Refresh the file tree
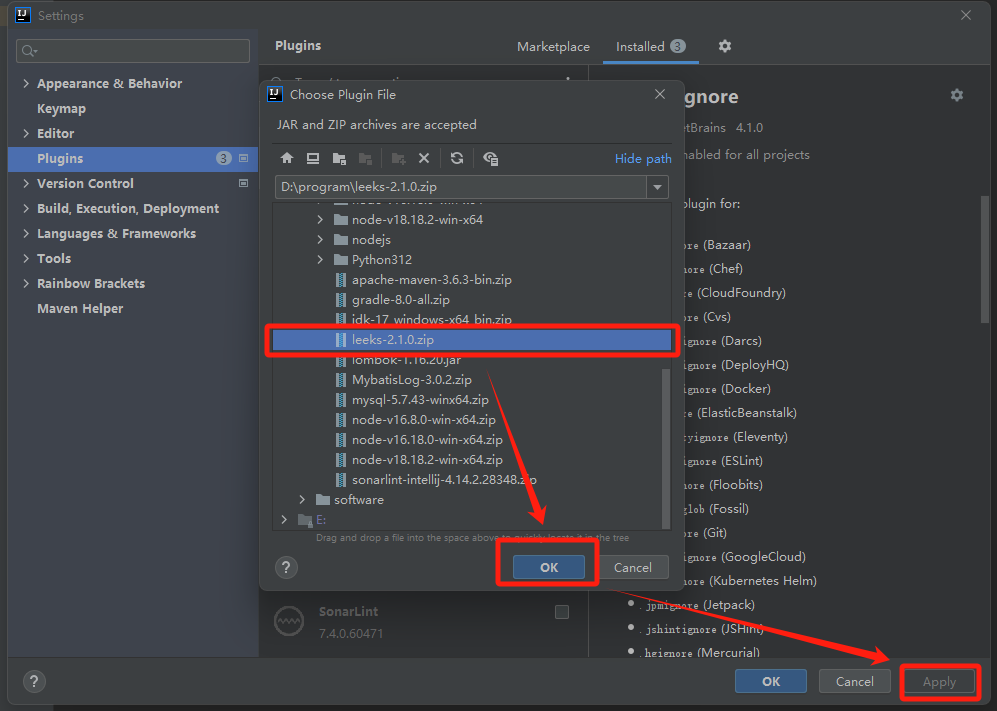This screenshot has height=711, width=997. pyautogui.click(x=457, y=158)
